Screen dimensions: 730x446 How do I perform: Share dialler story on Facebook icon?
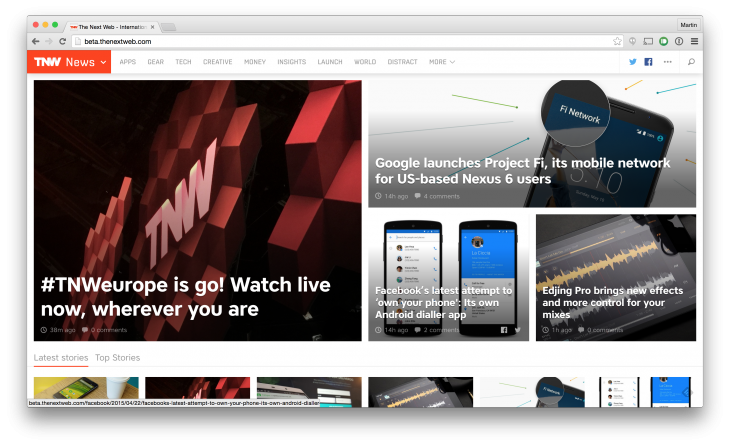504,330
